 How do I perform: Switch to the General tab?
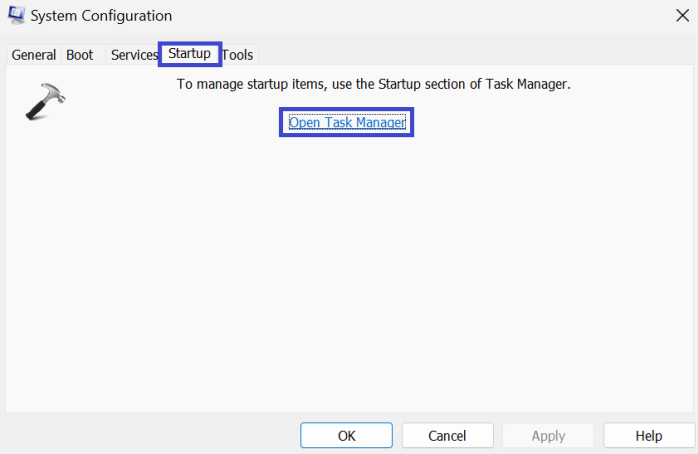pos(34,55)
